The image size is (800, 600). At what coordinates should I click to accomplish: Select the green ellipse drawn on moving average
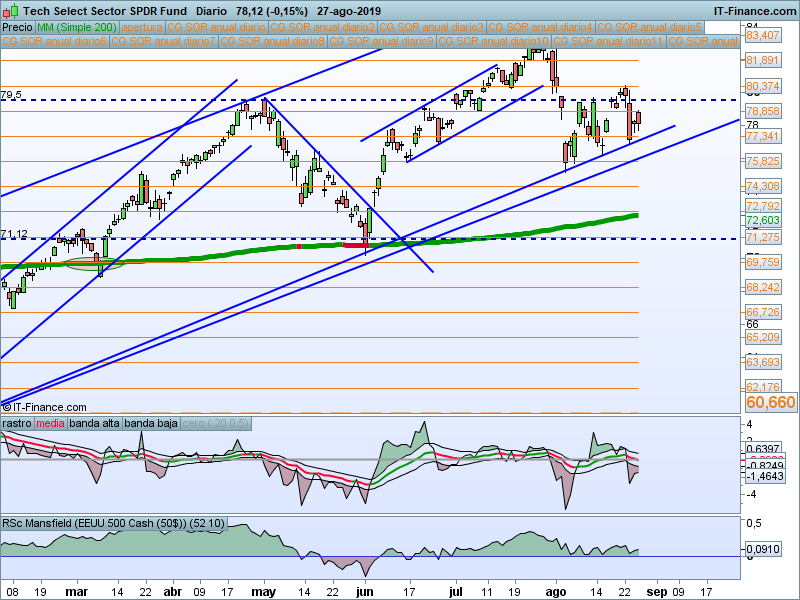pos(94,264)
